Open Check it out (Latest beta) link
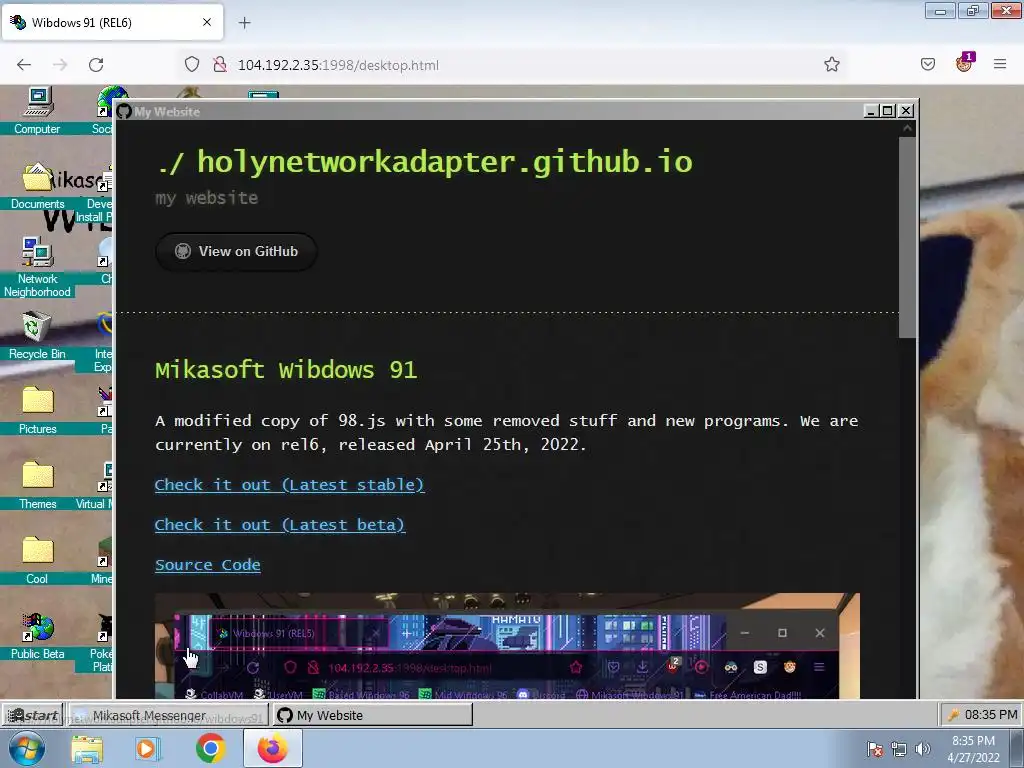This screenshot has height=768, width=1024. tap(280, 525)
